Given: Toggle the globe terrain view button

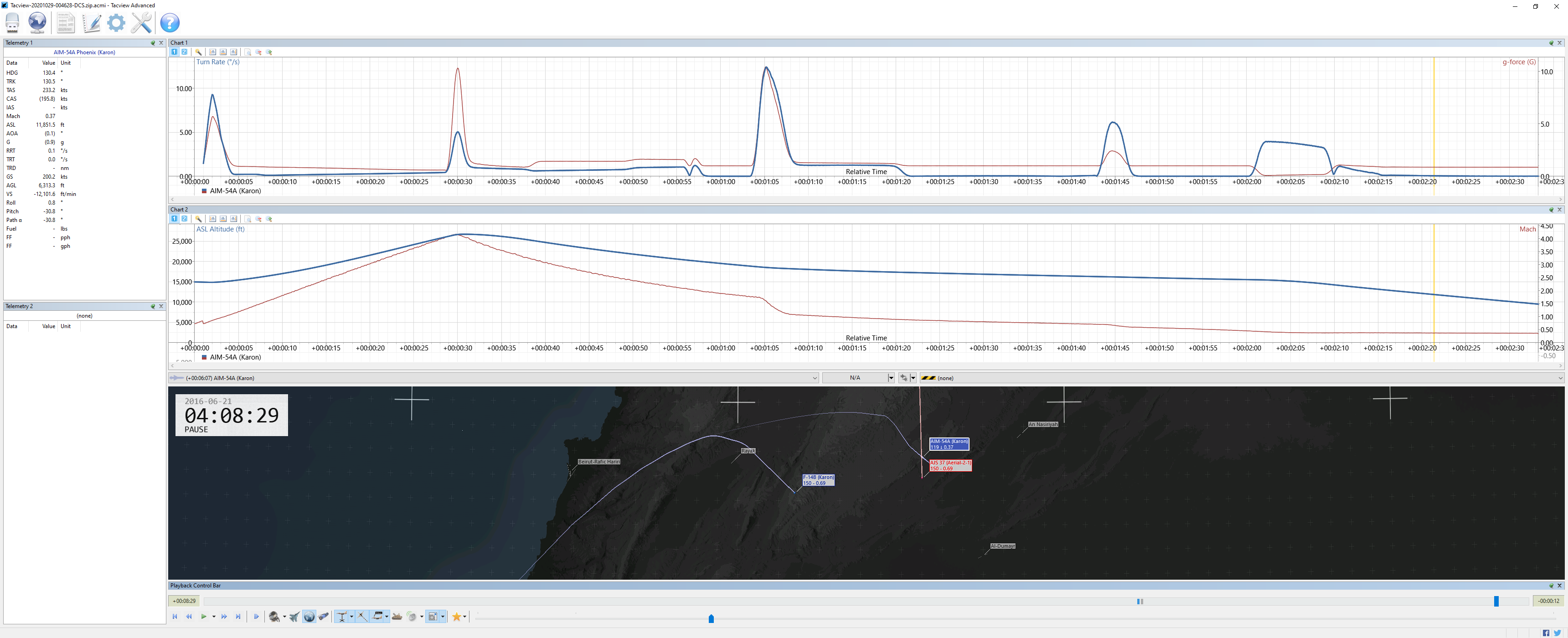Looking at the screenshot, I should tap(309, 617).
